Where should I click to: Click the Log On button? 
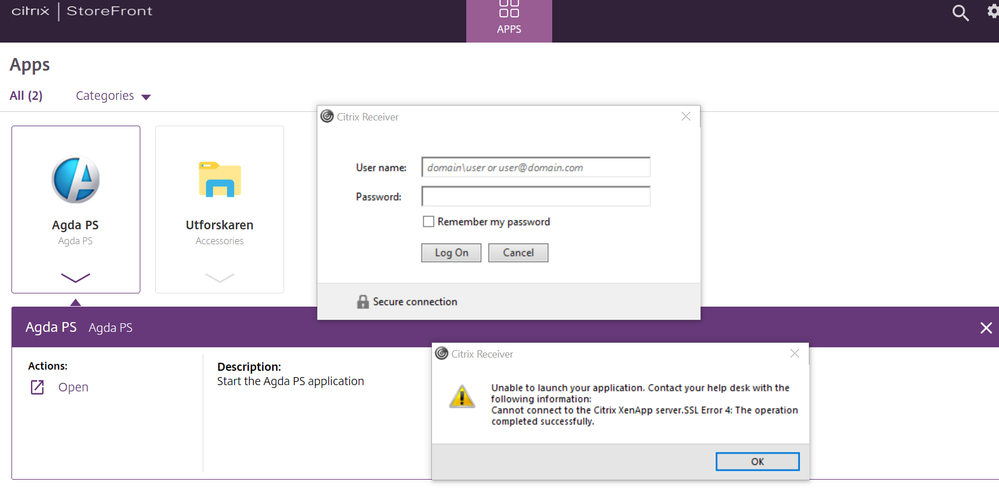(x=451, y=252)
